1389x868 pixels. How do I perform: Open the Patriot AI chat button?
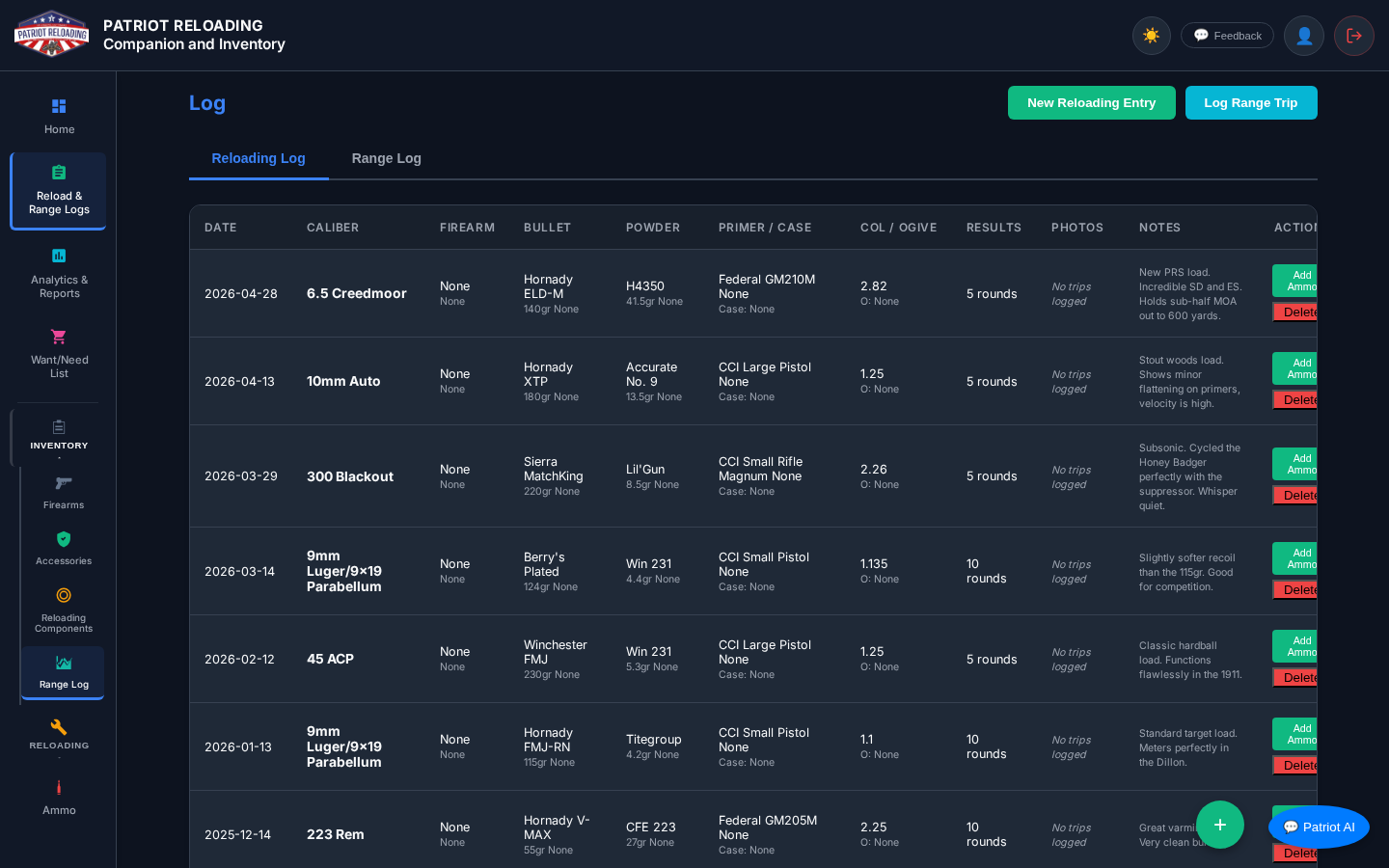coord(1319,827)
